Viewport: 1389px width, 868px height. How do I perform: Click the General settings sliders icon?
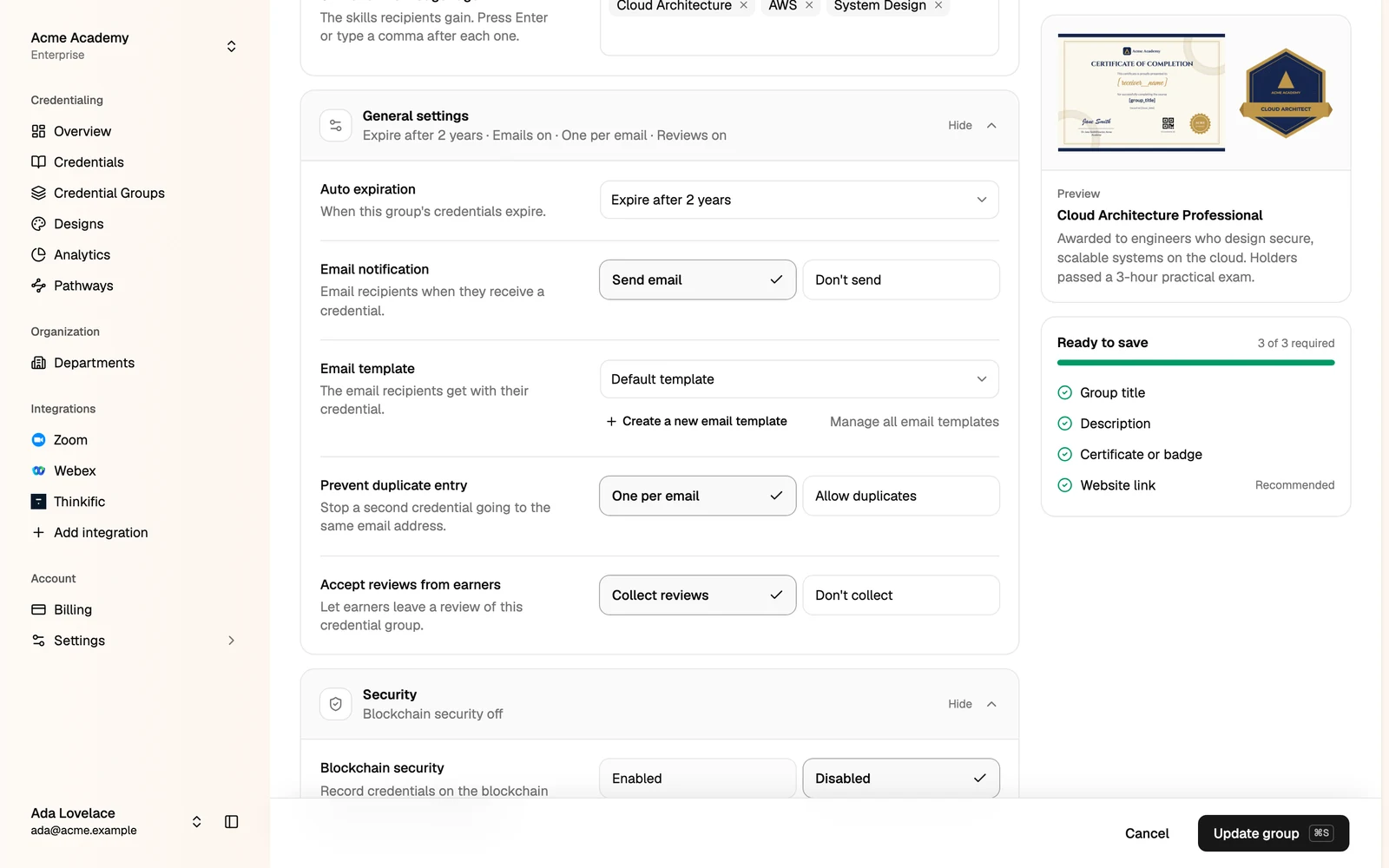336,126
